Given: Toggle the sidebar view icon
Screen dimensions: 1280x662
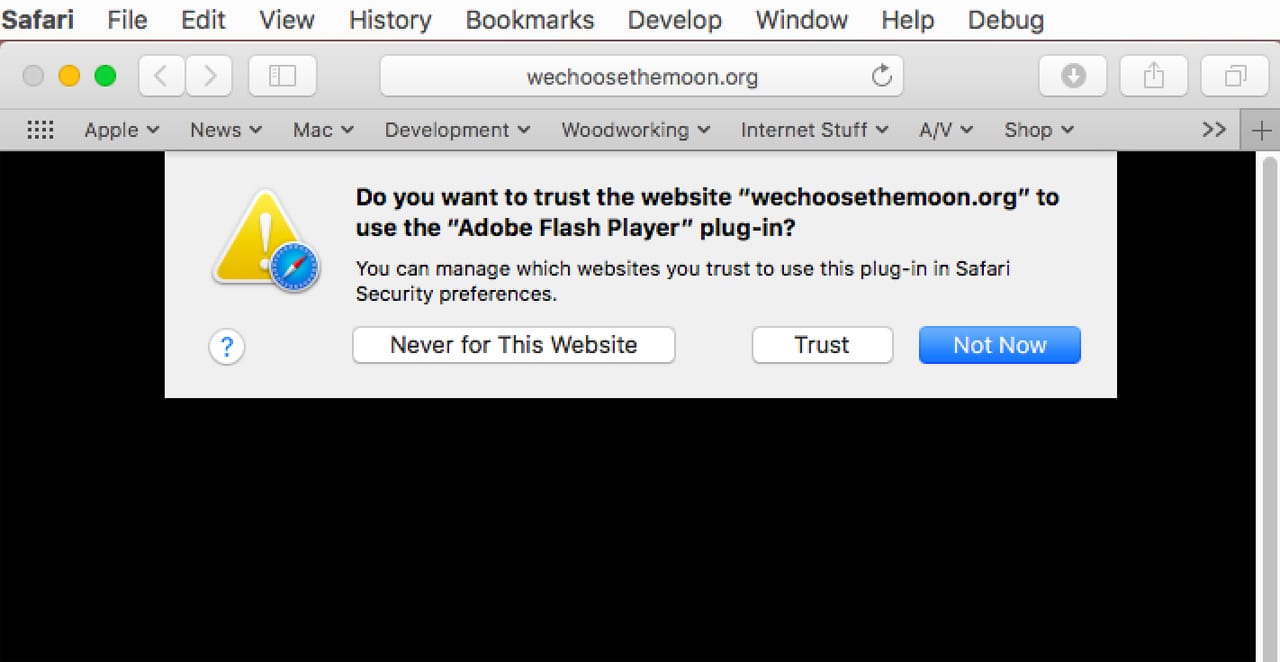Looking at the screenshot, I should 282,76.
